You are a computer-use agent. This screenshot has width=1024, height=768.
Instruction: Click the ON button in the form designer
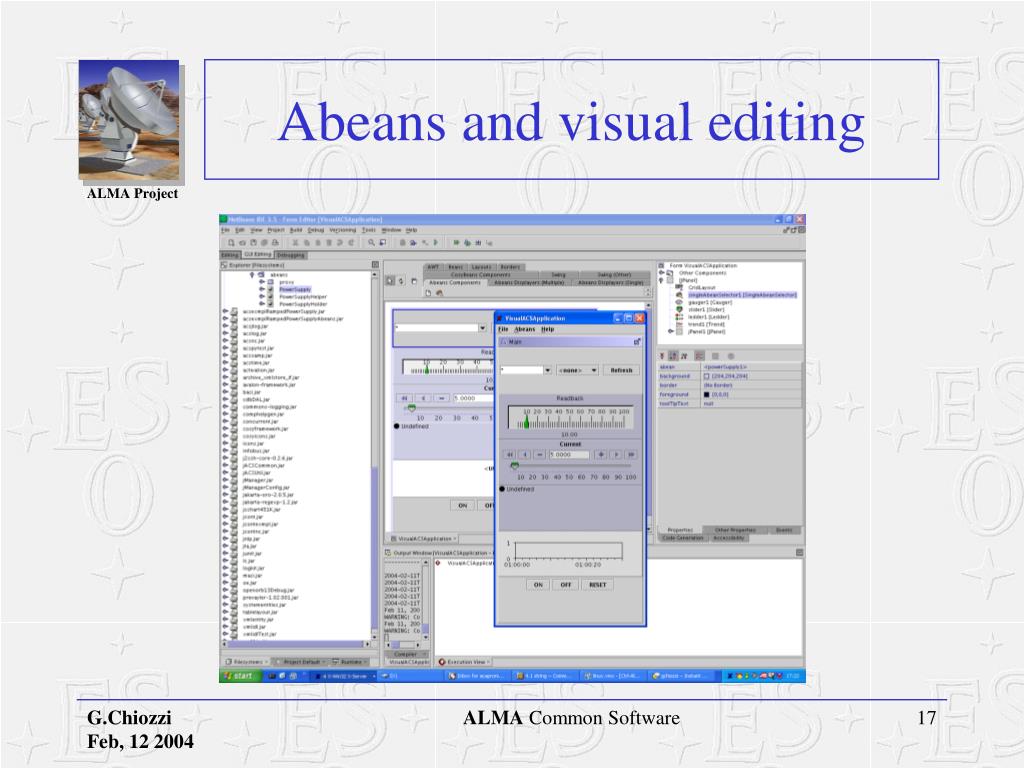[463, 505]
